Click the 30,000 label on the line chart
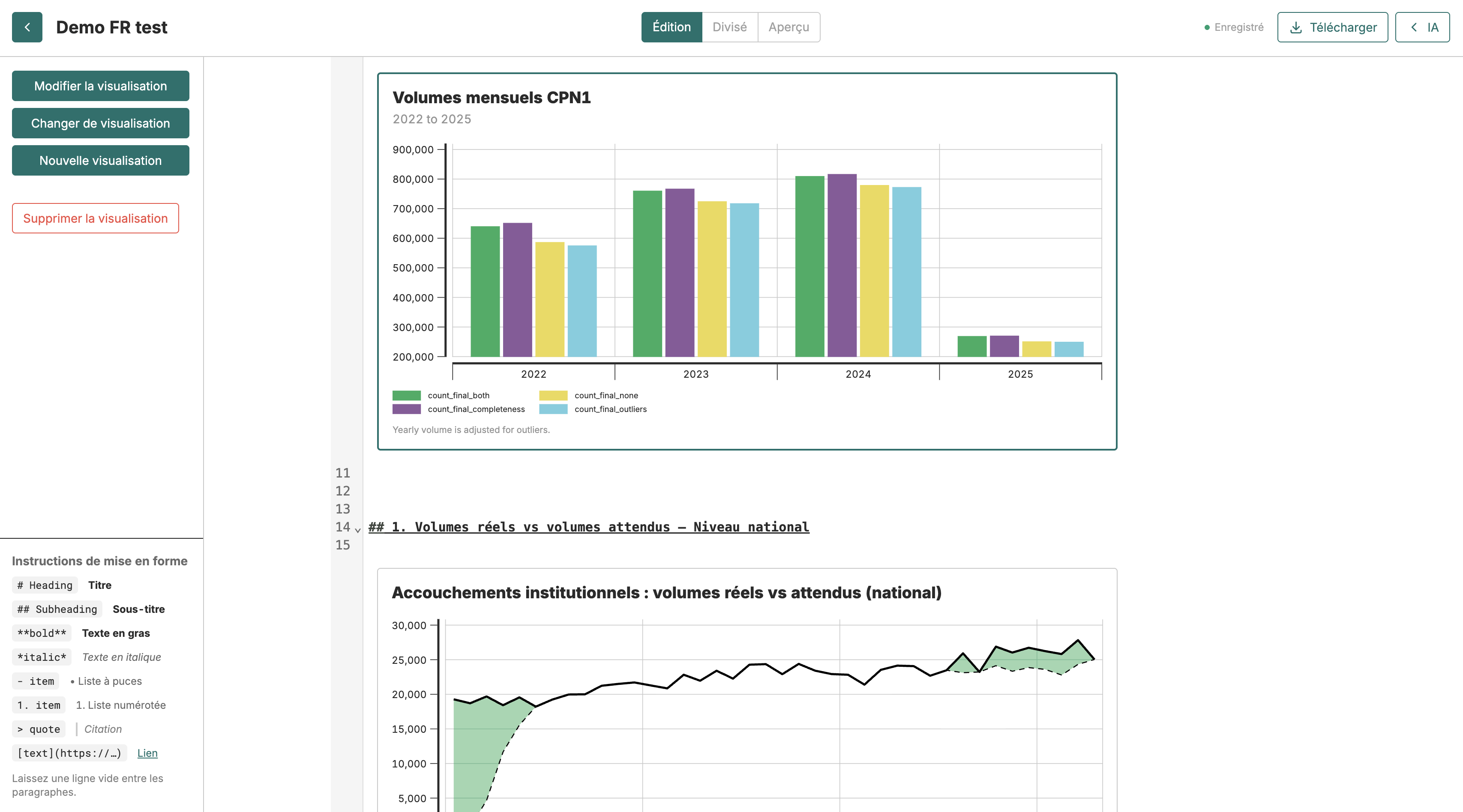This screenshot has height=812, width=1463. [409, 625]
